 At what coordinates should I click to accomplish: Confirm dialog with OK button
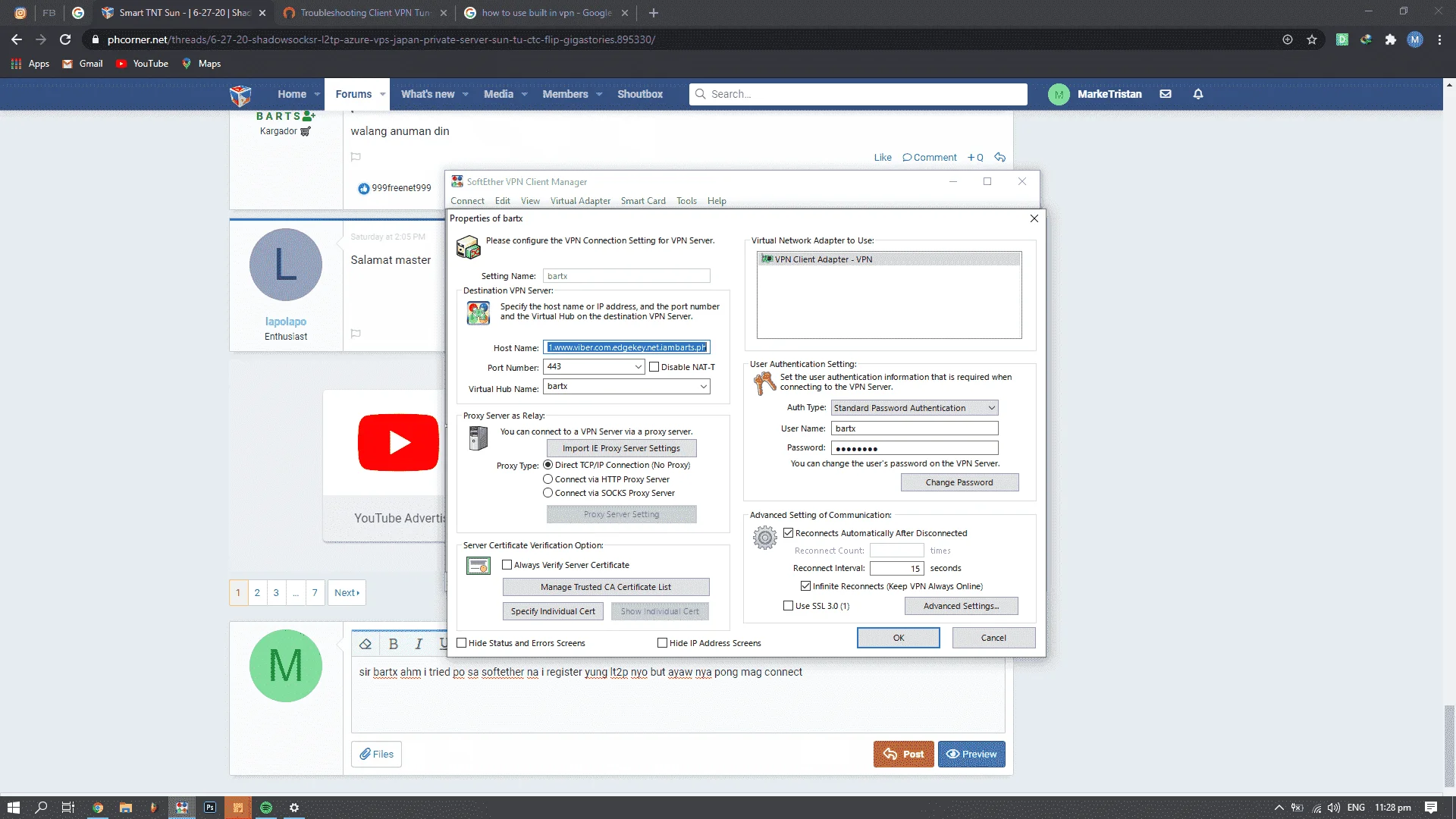pos(898,638)
